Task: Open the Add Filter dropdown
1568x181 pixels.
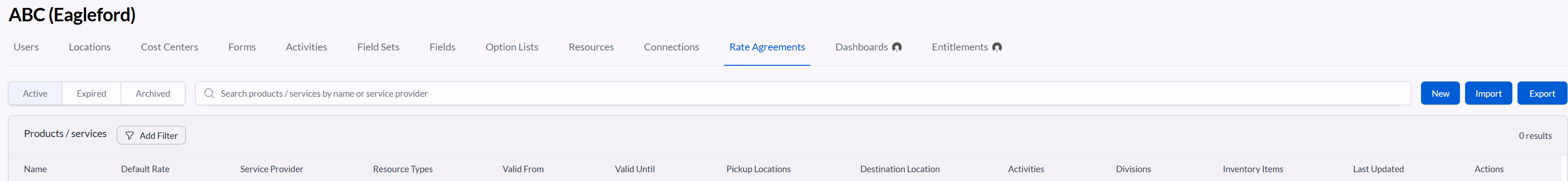Action: 151,136
